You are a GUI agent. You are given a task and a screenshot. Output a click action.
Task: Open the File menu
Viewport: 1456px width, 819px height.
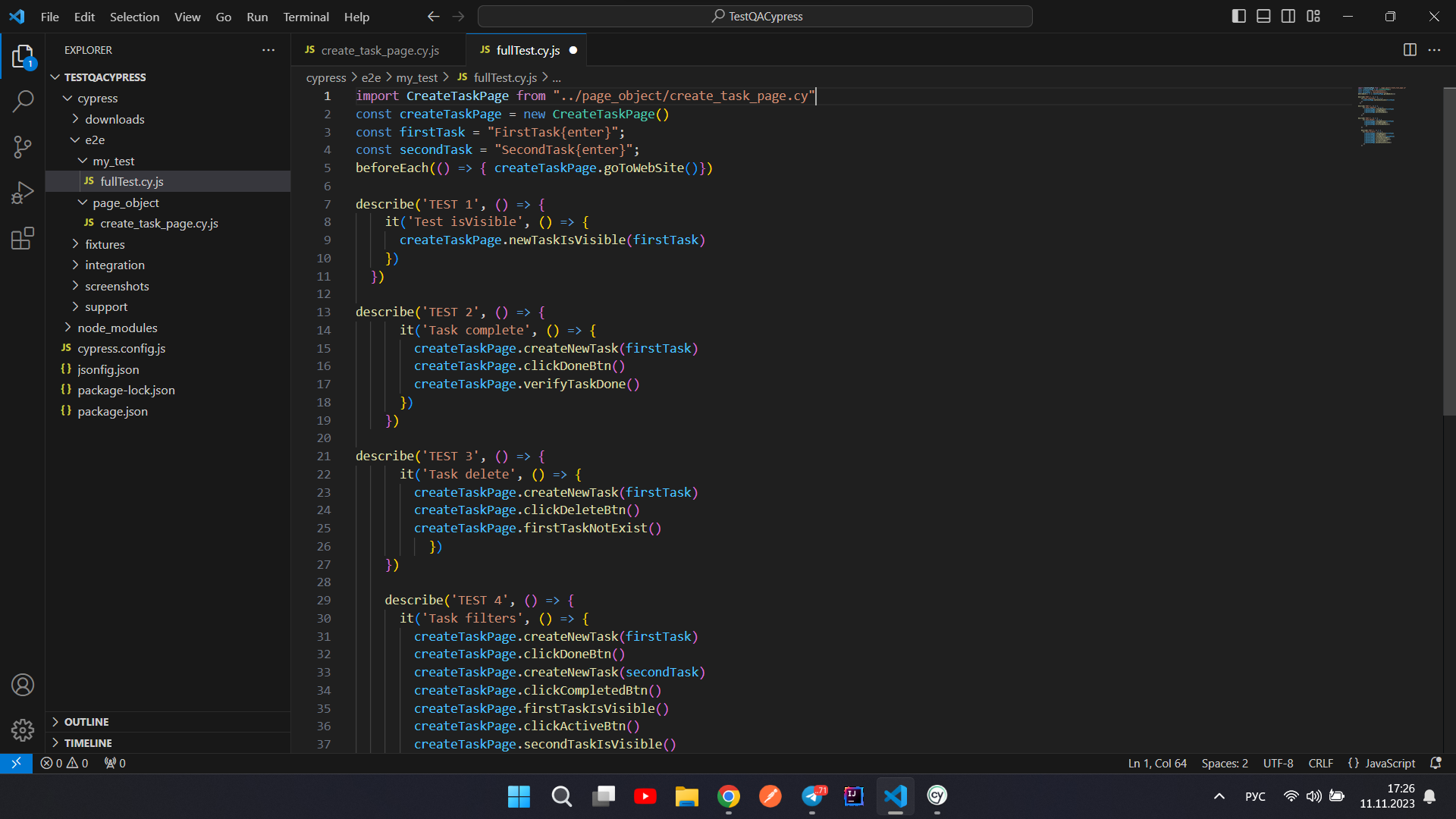[x=49, y=16]
